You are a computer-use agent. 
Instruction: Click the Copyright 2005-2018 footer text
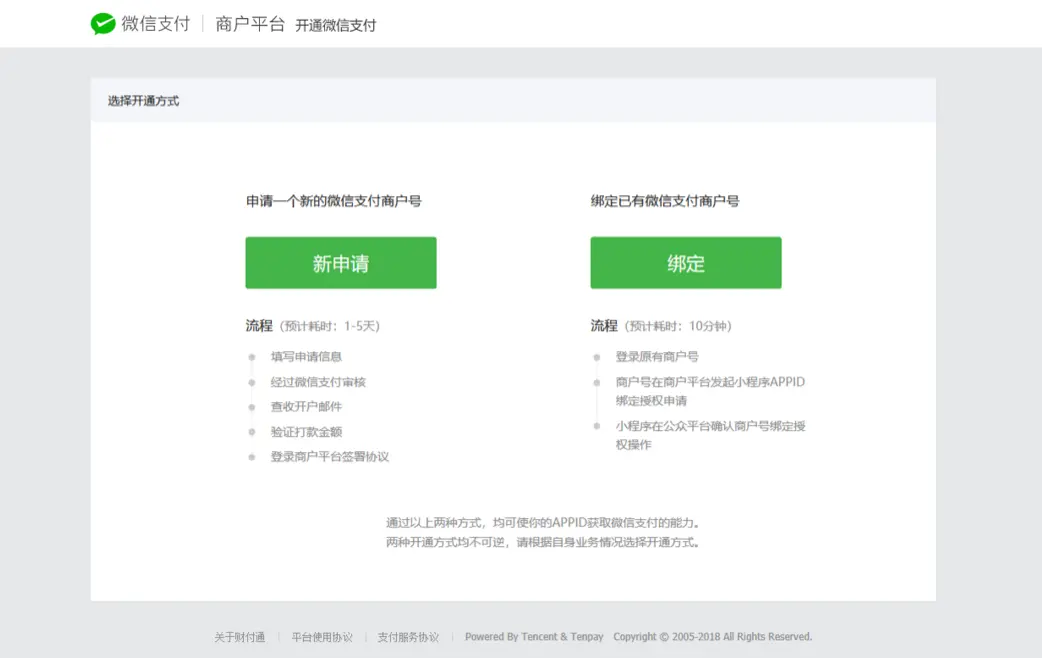[712, 637]
